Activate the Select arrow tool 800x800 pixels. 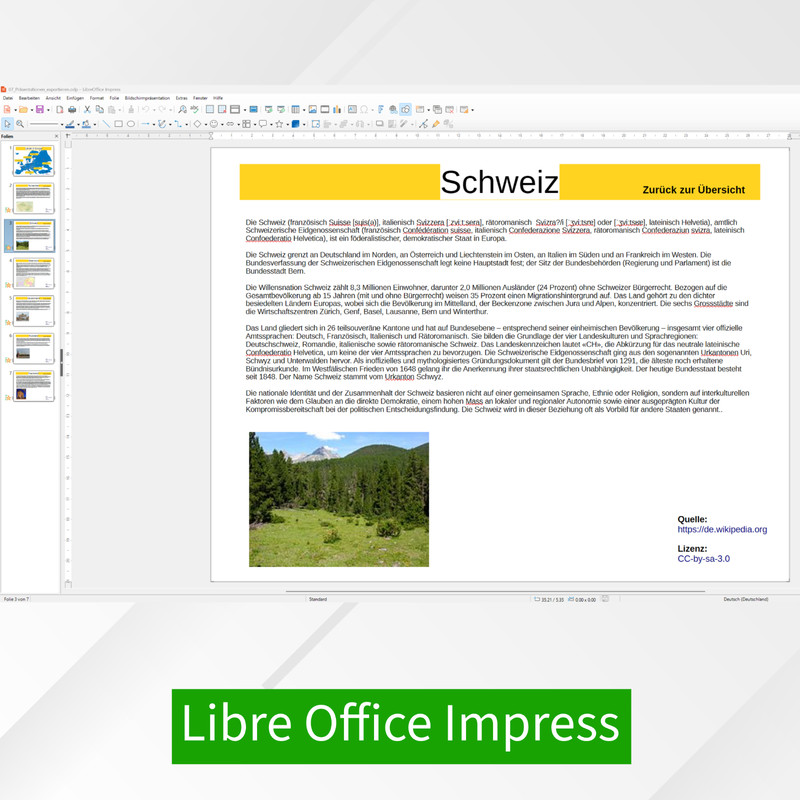pos(7,124)
